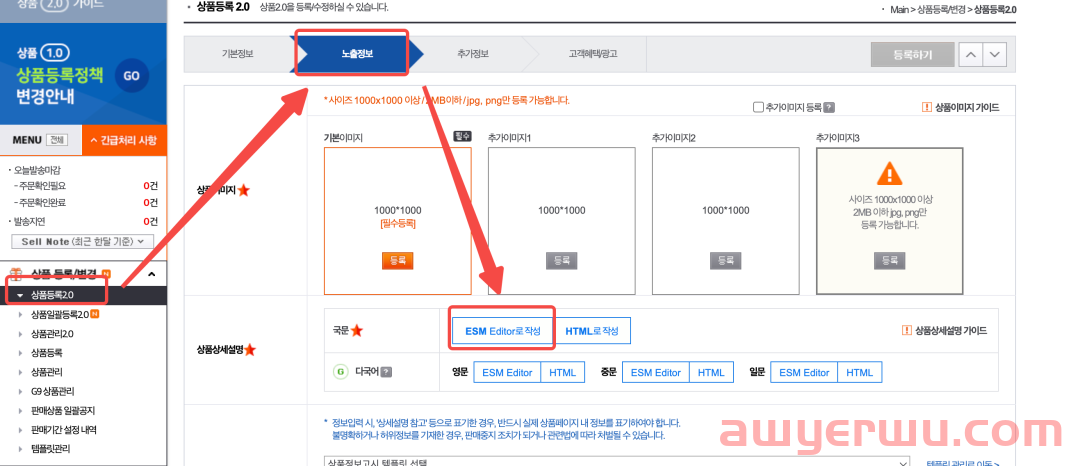The image size is (1080, 466).
Task: Click the G global icon beside 다국어
Action: pos(340,372)
